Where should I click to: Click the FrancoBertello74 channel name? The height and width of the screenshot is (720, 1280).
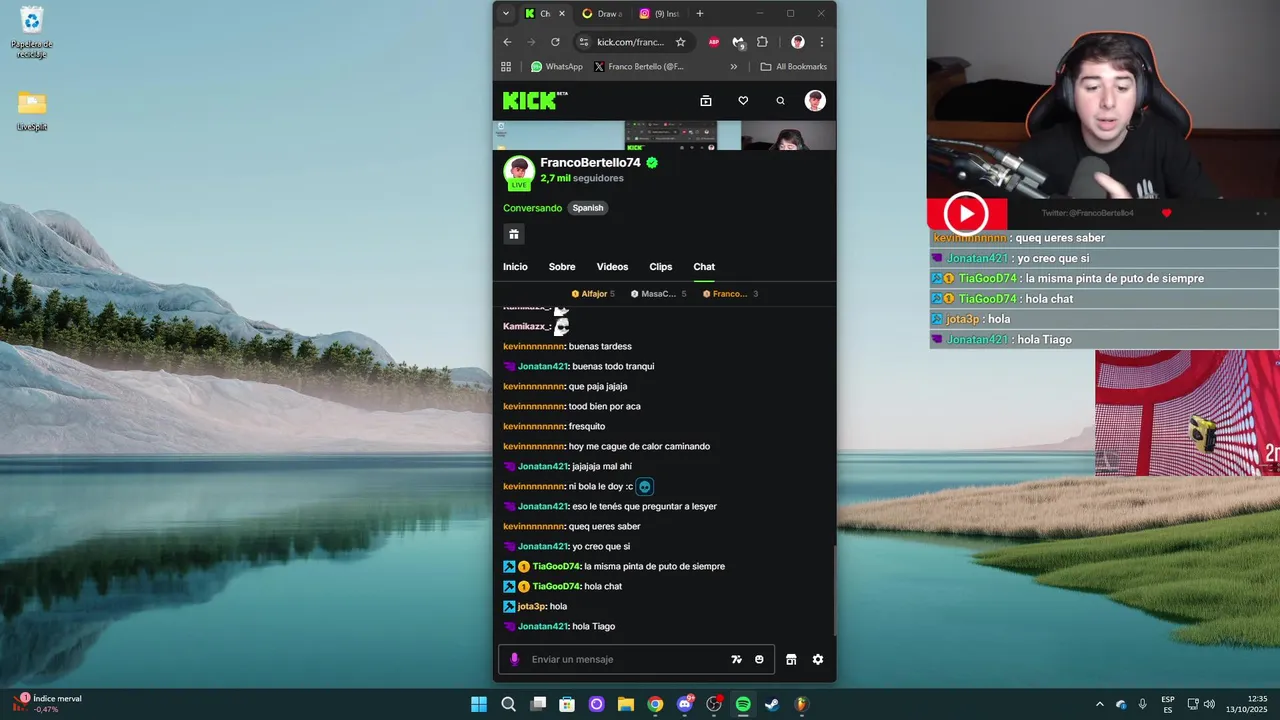click(590, 162)
